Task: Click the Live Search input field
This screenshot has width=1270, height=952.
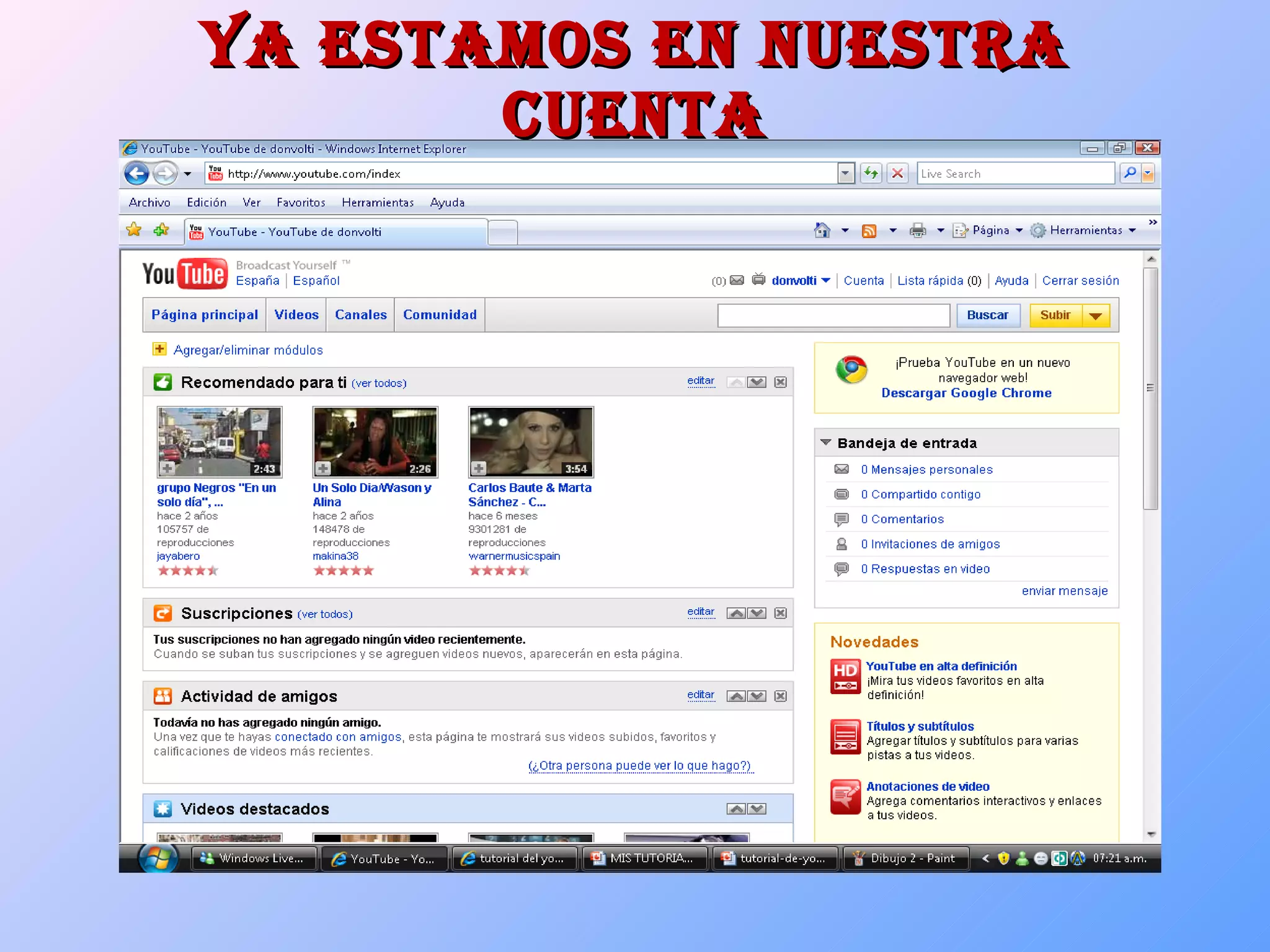Action: (1016, 174)
